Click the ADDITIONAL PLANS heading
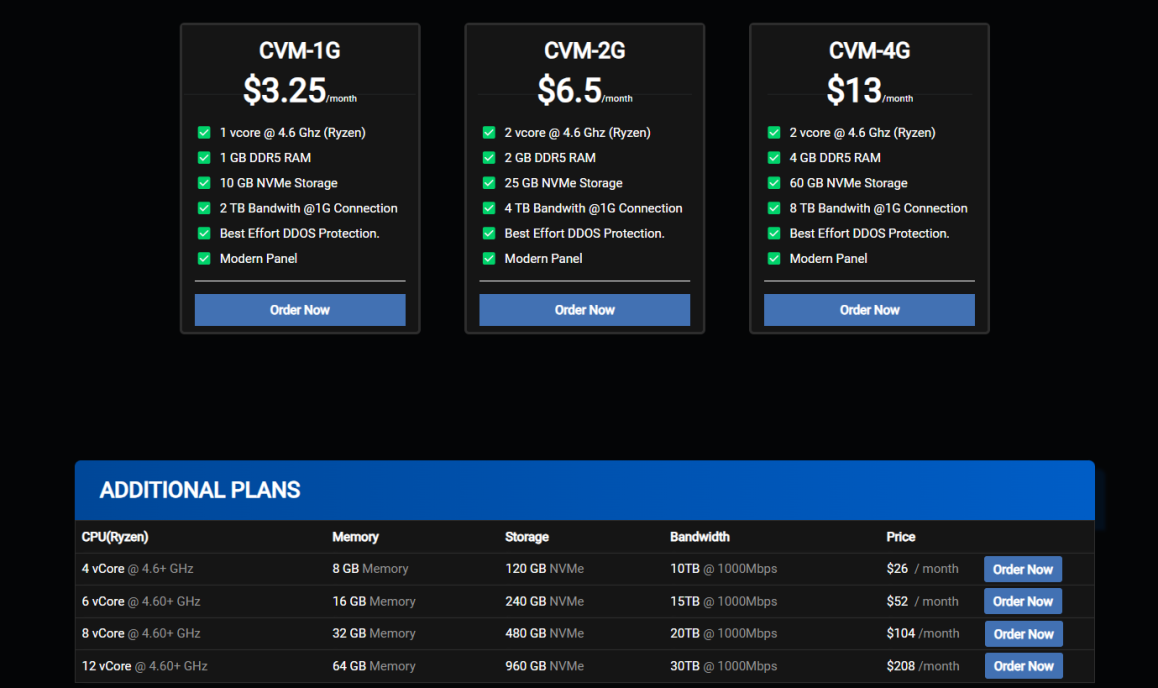The height and width of the screenshot is (688, 1158). [200, 490]
